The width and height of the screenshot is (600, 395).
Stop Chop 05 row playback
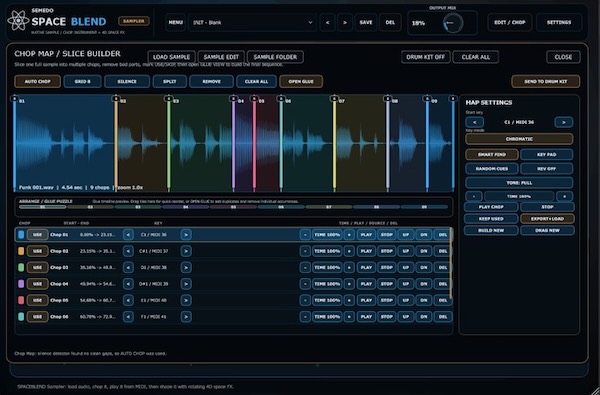386,300
